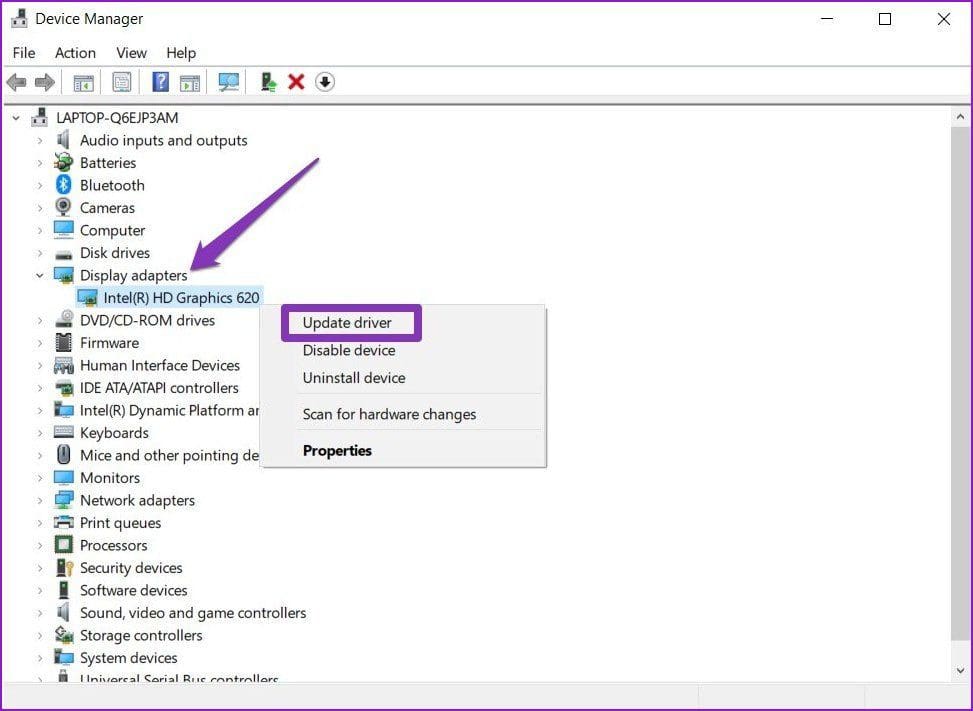Screen dimensions: 973x711
Task: Click the Bluetooth category icon
Action: 63,185
